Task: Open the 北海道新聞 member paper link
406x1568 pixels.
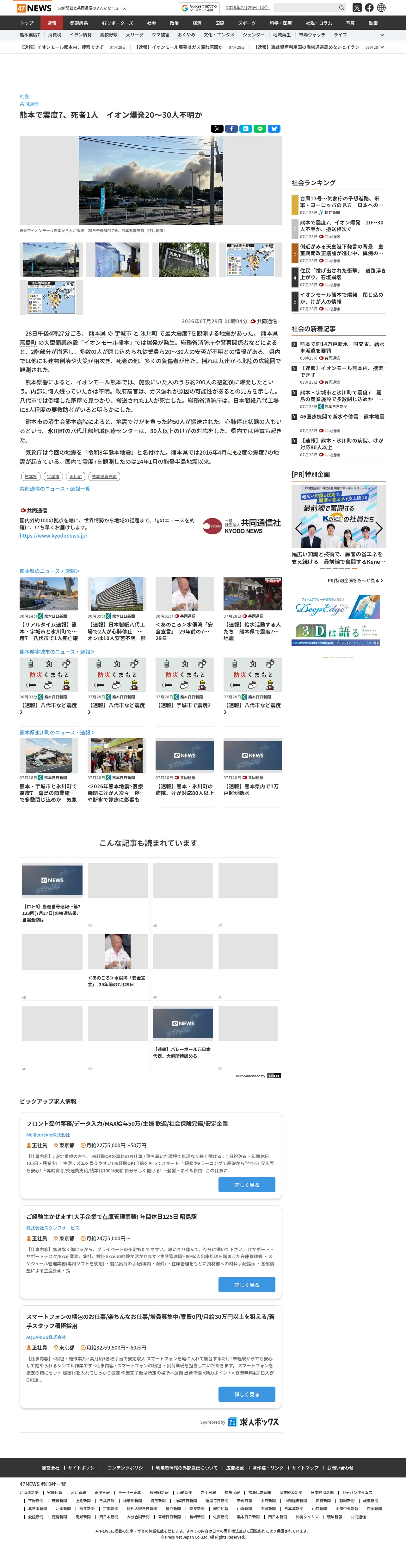Action: 29,1493
